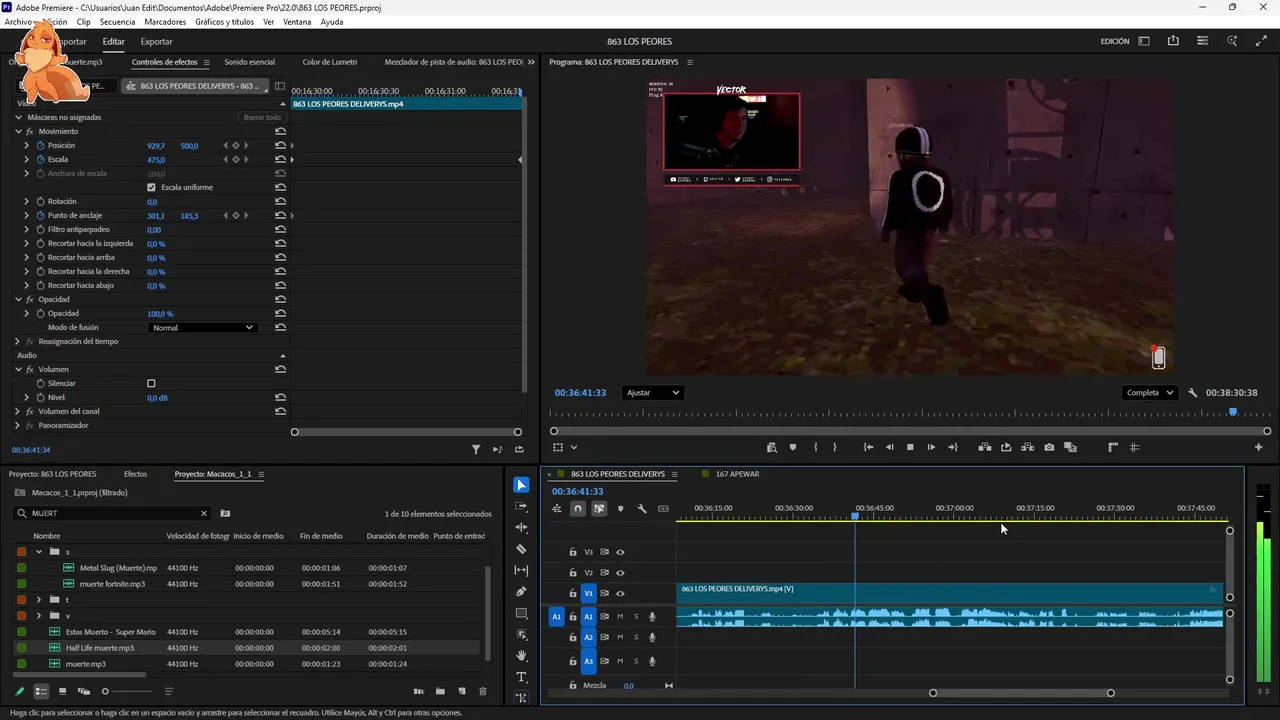1280x720 pixels.
Task: Switch to the Color de Lumetri tab
Action: (330, 62)
